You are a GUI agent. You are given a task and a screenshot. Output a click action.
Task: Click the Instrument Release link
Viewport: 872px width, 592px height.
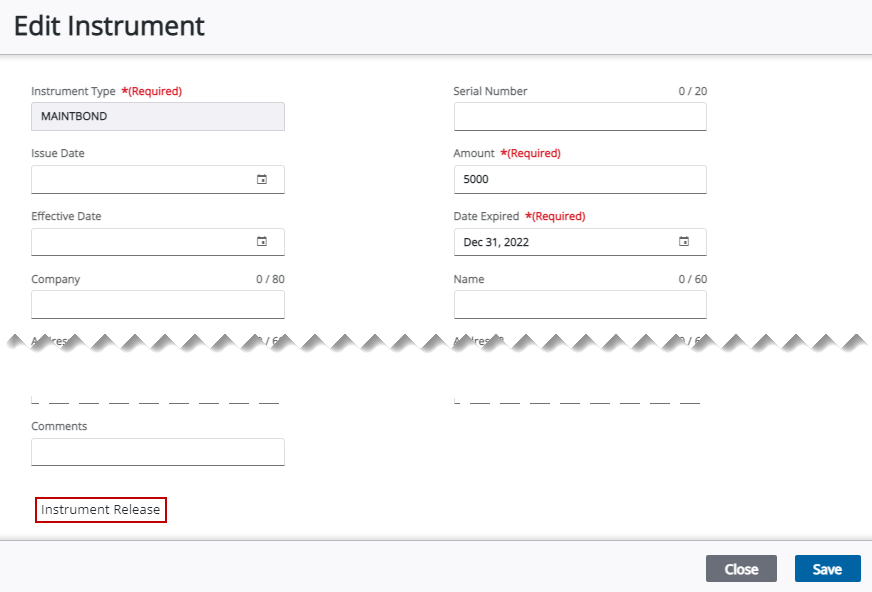click(100, 510)
